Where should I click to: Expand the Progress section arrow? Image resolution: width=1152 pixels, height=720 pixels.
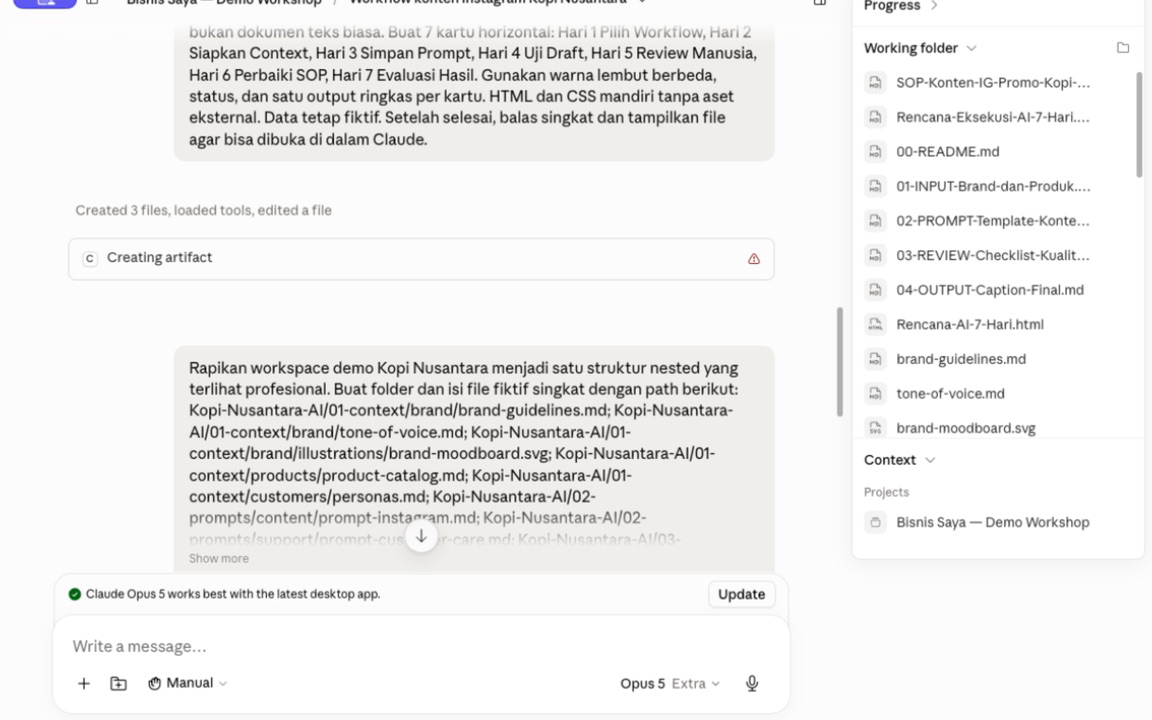(934, 6)
